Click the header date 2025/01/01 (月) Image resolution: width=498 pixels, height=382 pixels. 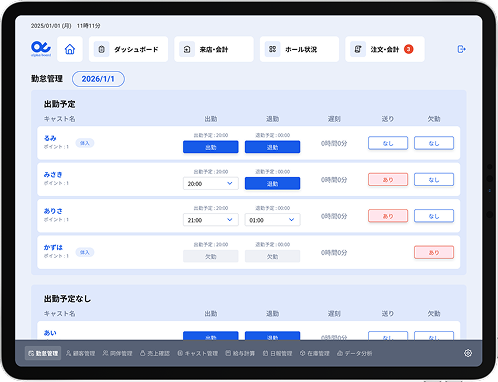pos(51,26)
